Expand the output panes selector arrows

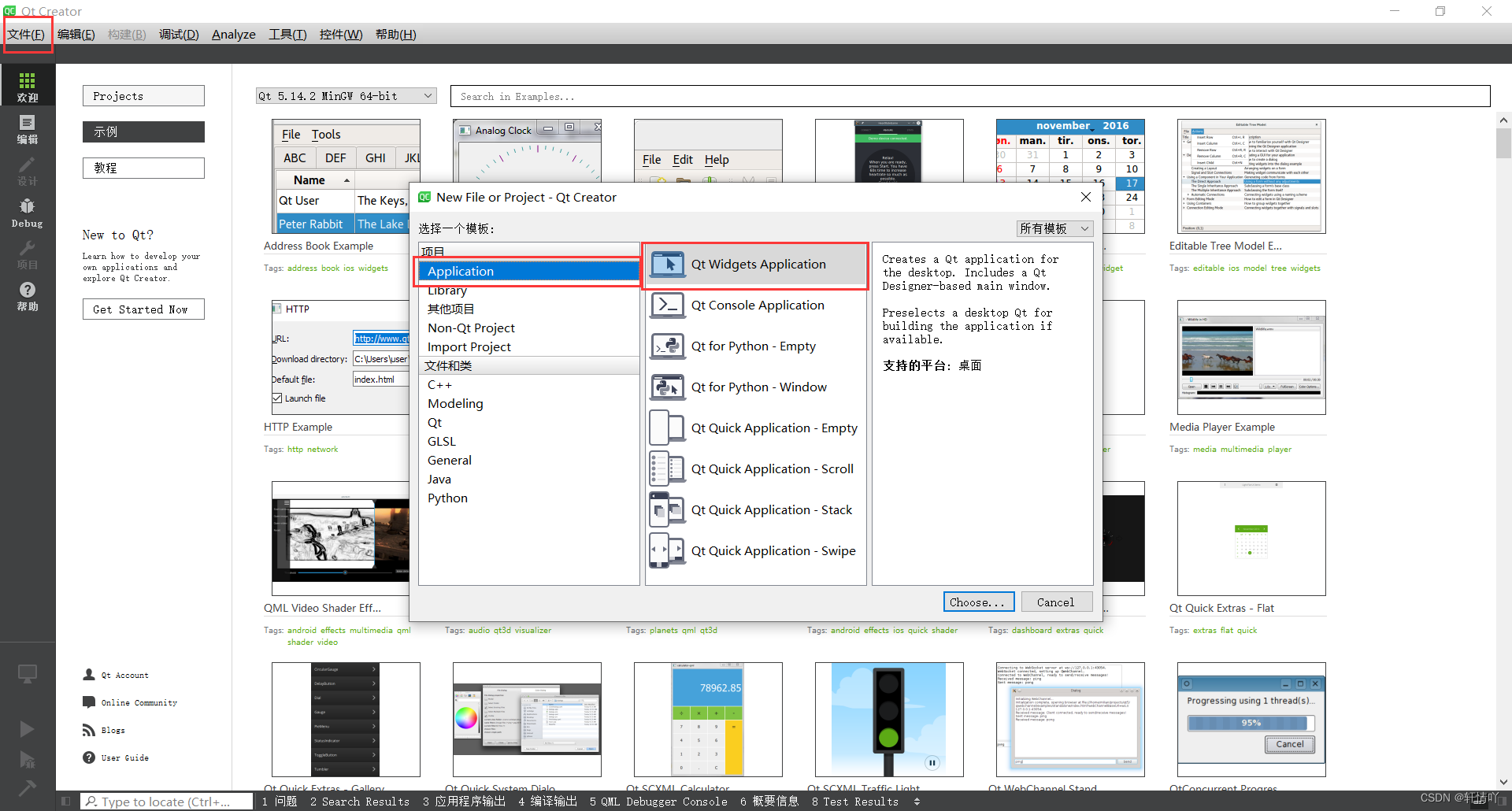[917, 802]
